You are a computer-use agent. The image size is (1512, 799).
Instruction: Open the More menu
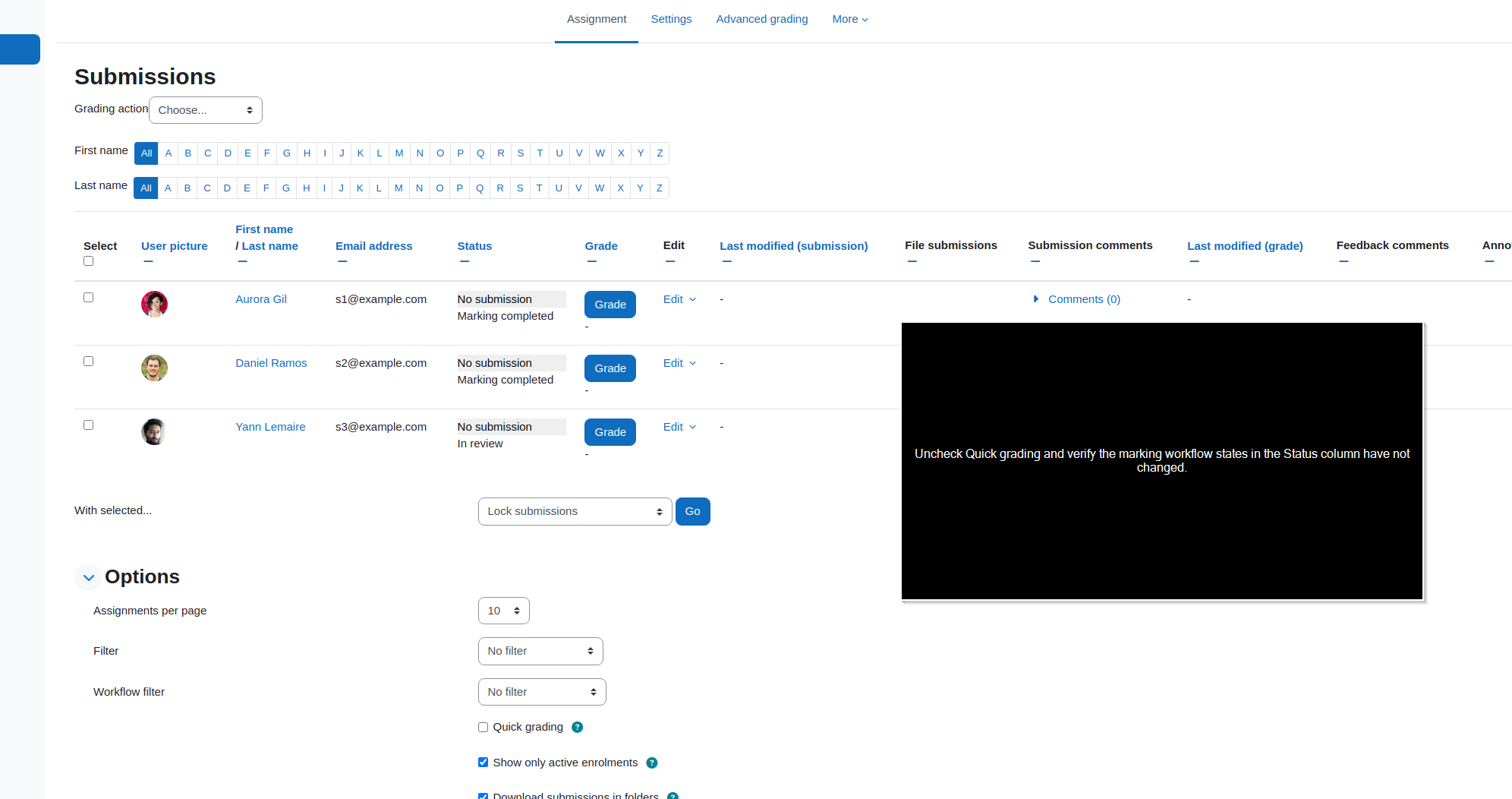click(850, 19)
